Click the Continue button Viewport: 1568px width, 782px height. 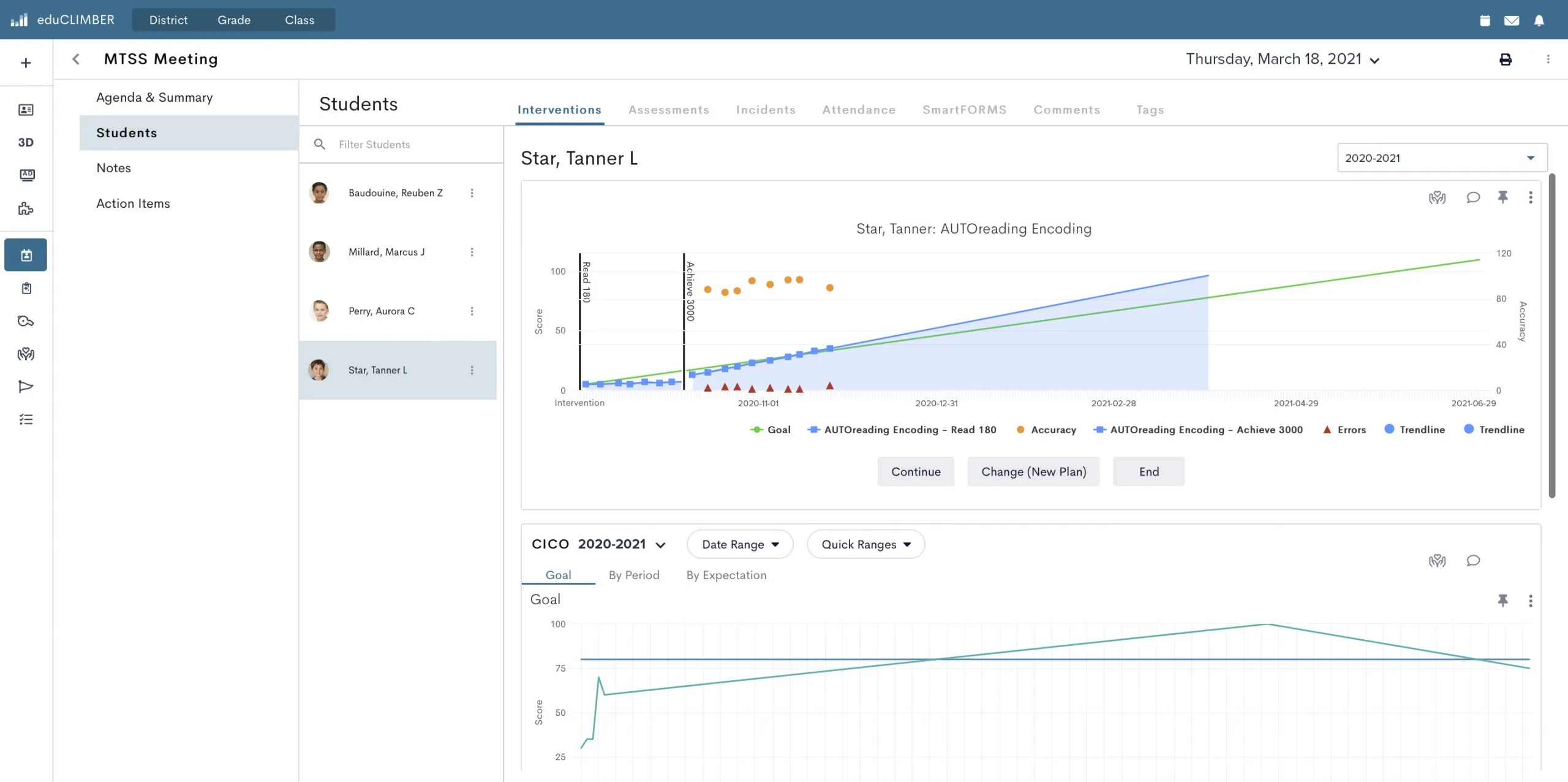click(916, 471)
